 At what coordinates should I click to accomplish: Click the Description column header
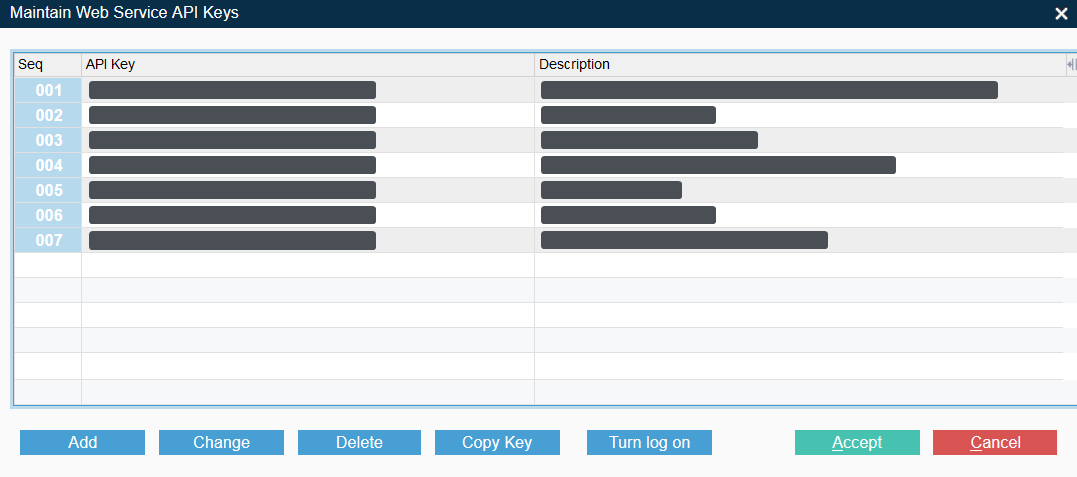coord(798,64)
